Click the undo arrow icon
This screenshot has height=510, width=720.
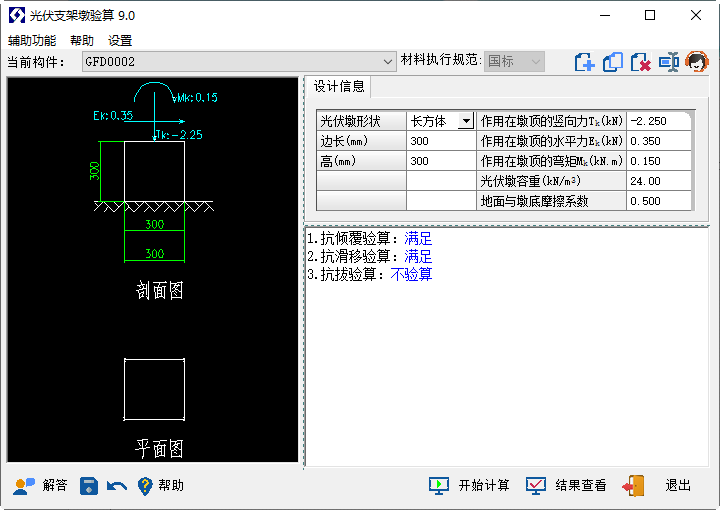(117, 486)
